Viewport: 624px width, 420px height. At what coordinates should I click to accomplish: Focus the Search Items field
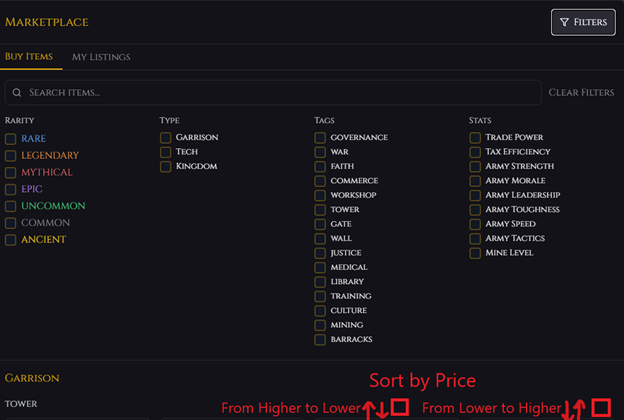pyautogui.click(x=280, y=93)
